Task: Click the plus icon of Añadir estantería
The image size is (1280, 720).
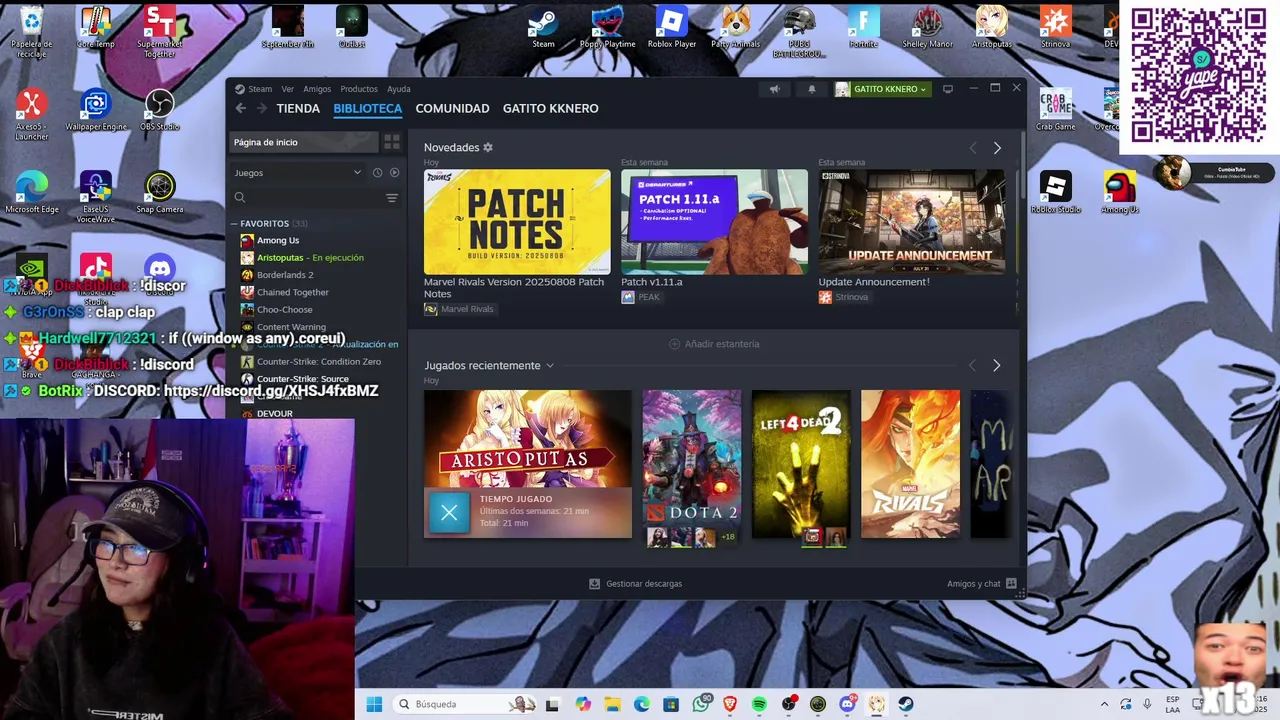Action: (674, 344)
